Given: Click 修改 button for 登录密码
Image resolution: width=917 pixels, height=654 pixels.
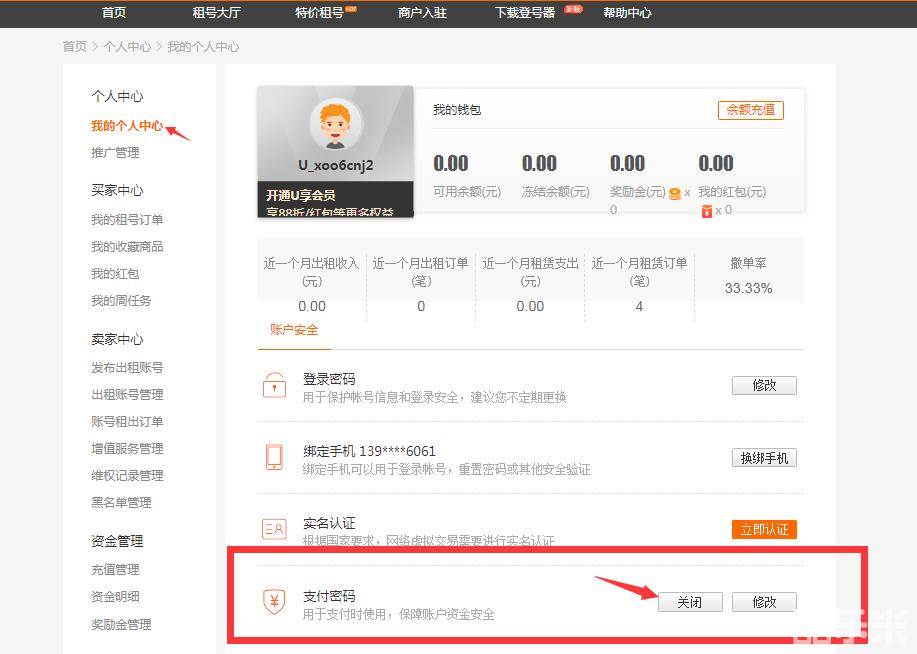Looking at the screenshot, I should pyautogui.click(x=764, y=385).
